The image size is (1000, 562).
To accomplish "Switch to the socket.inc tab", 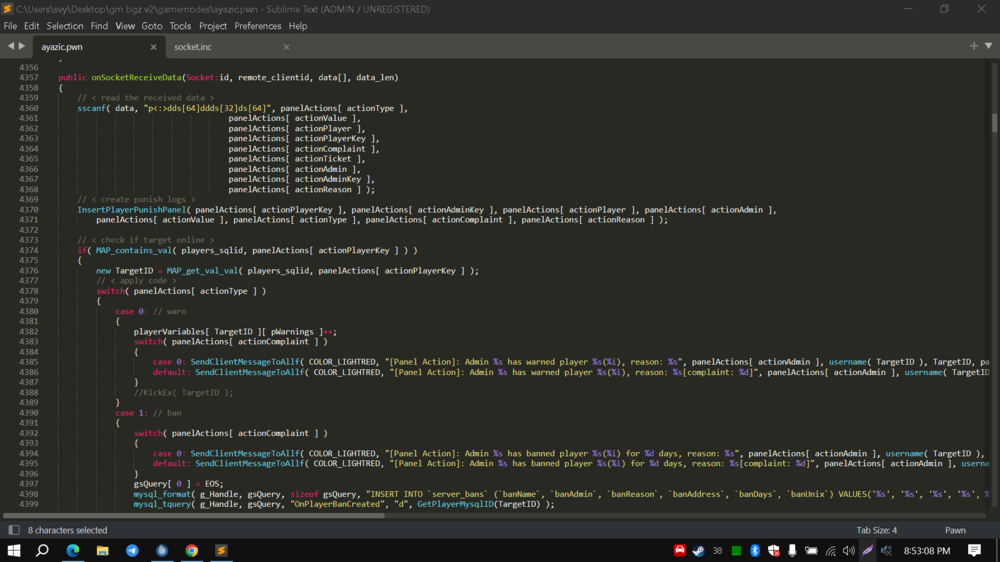I will 193,47.
